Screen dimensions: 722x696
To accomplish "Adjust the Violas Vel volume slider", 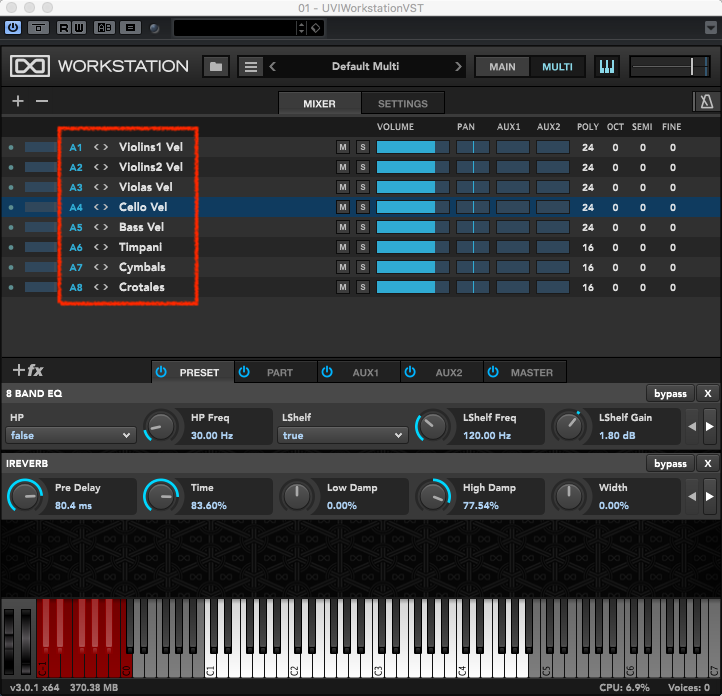I will click(x=413, y=187).
